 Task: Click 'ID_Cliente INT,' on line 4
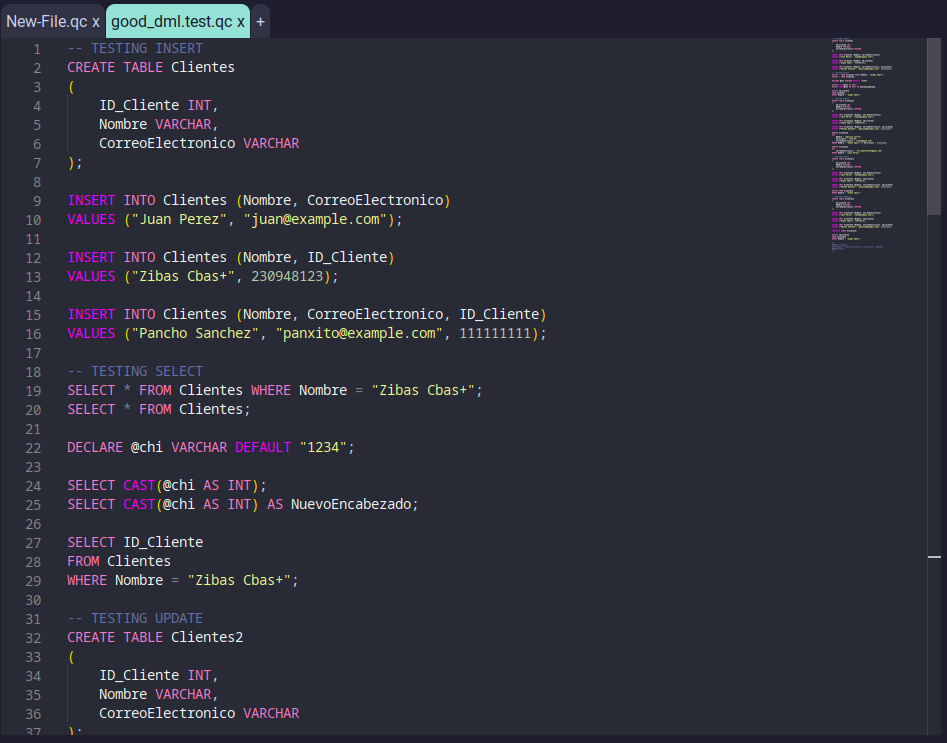159,105
